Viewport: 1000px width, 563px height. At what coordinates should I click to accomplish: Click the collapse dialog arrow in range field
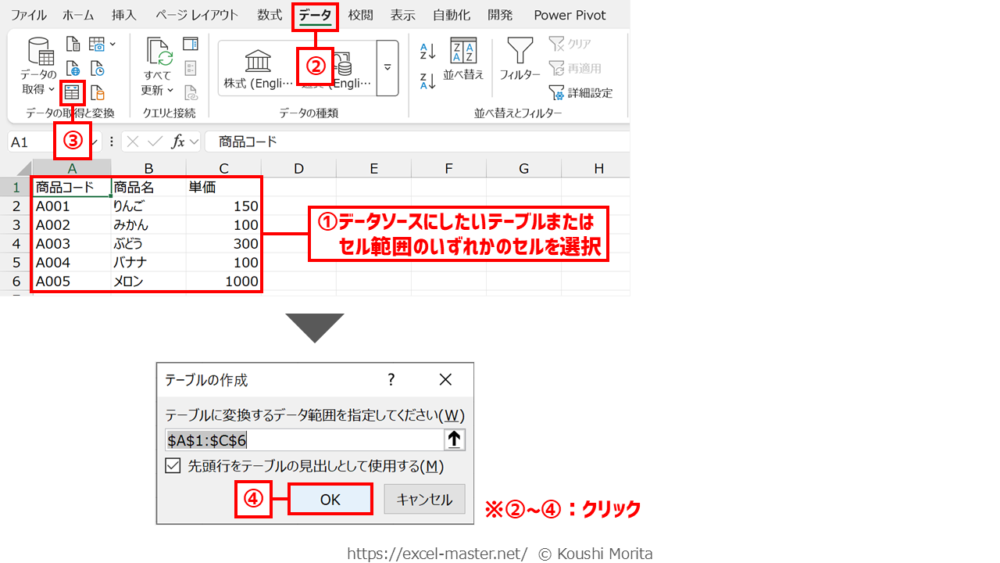[454, 439]
